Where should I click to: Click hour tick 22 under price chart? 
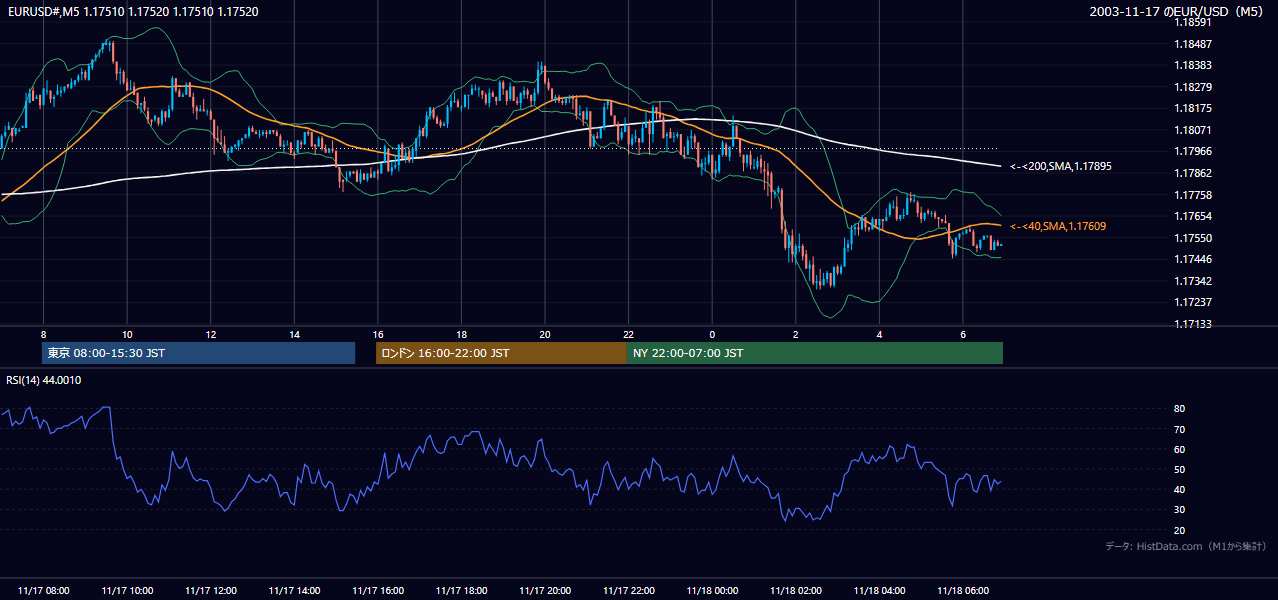point(629,334)
